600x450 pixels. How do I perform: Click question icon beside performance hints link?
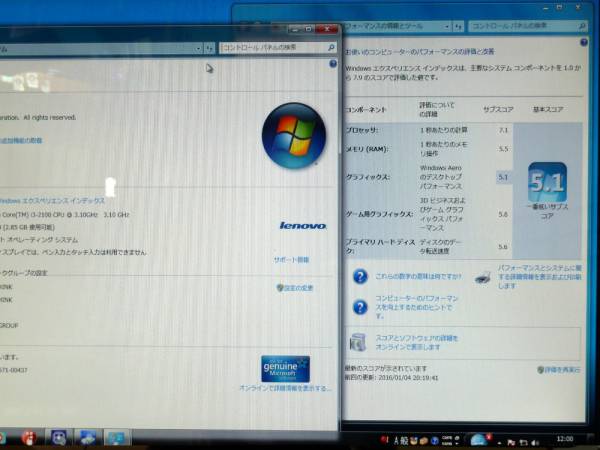(360, 307)
